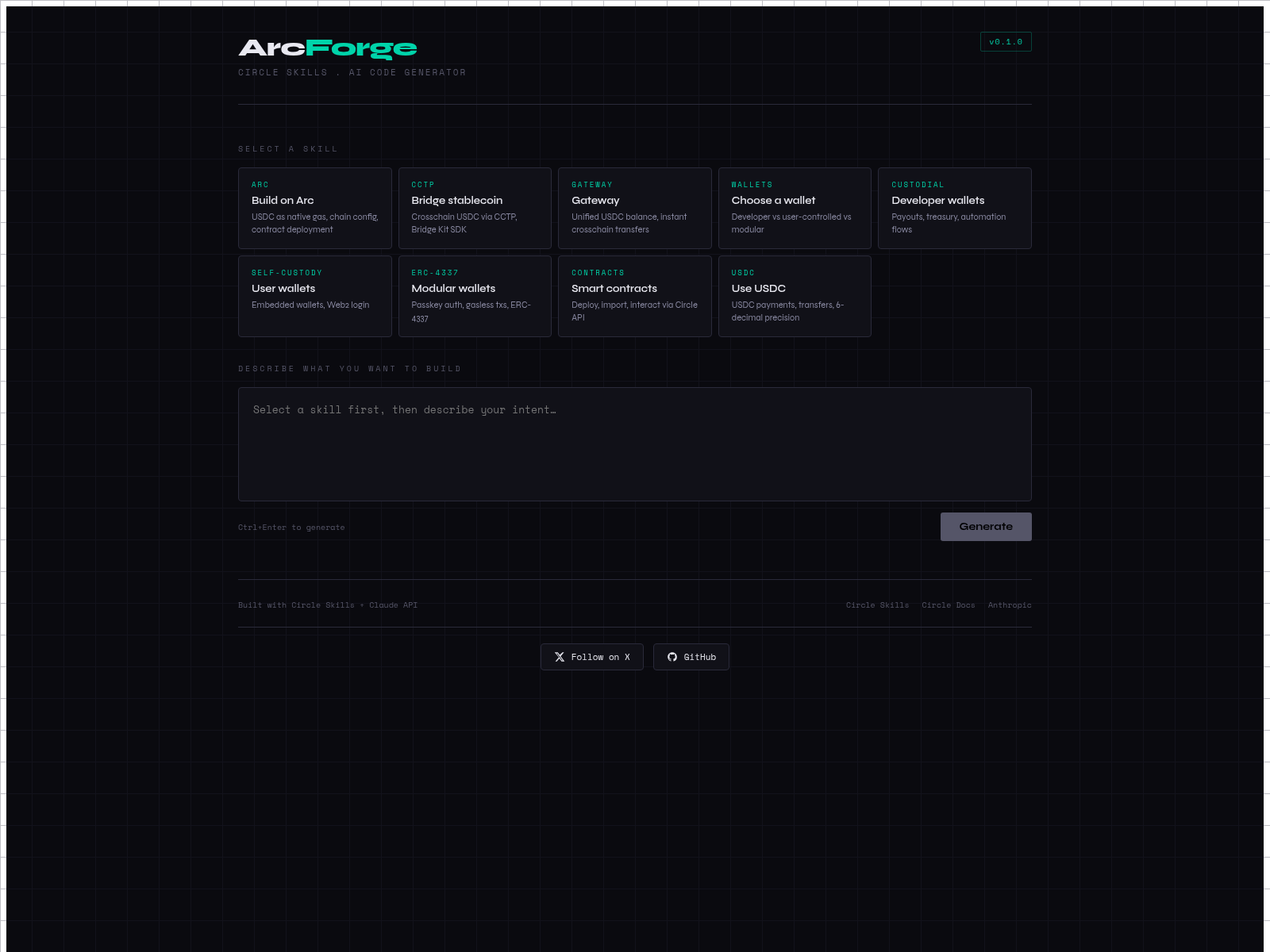Pick the Use USDC skill card
The width and height of the screenshot is (1270, 952).
point(795,296)
